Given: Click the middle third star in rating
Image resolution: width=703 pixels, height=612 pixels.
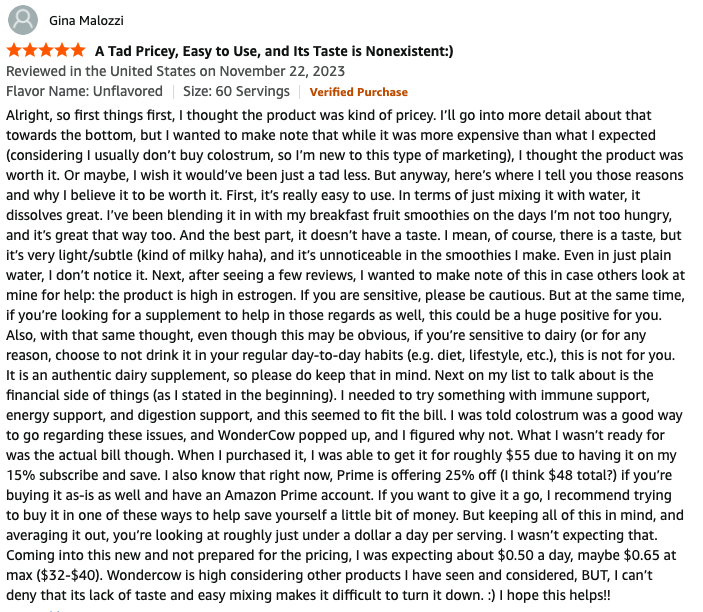Looking at the screenshot, I should (46, 50).
